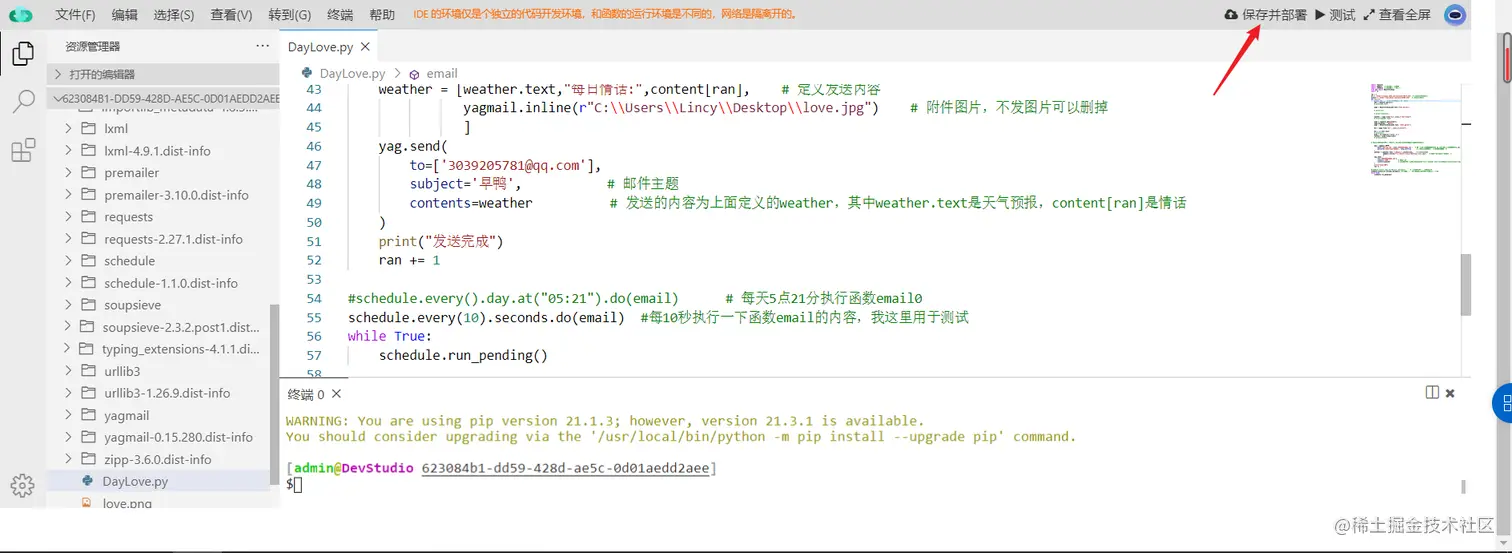Open the Search icon in activity bar
The image size is (1512, 553).
(x=23, y=102)
